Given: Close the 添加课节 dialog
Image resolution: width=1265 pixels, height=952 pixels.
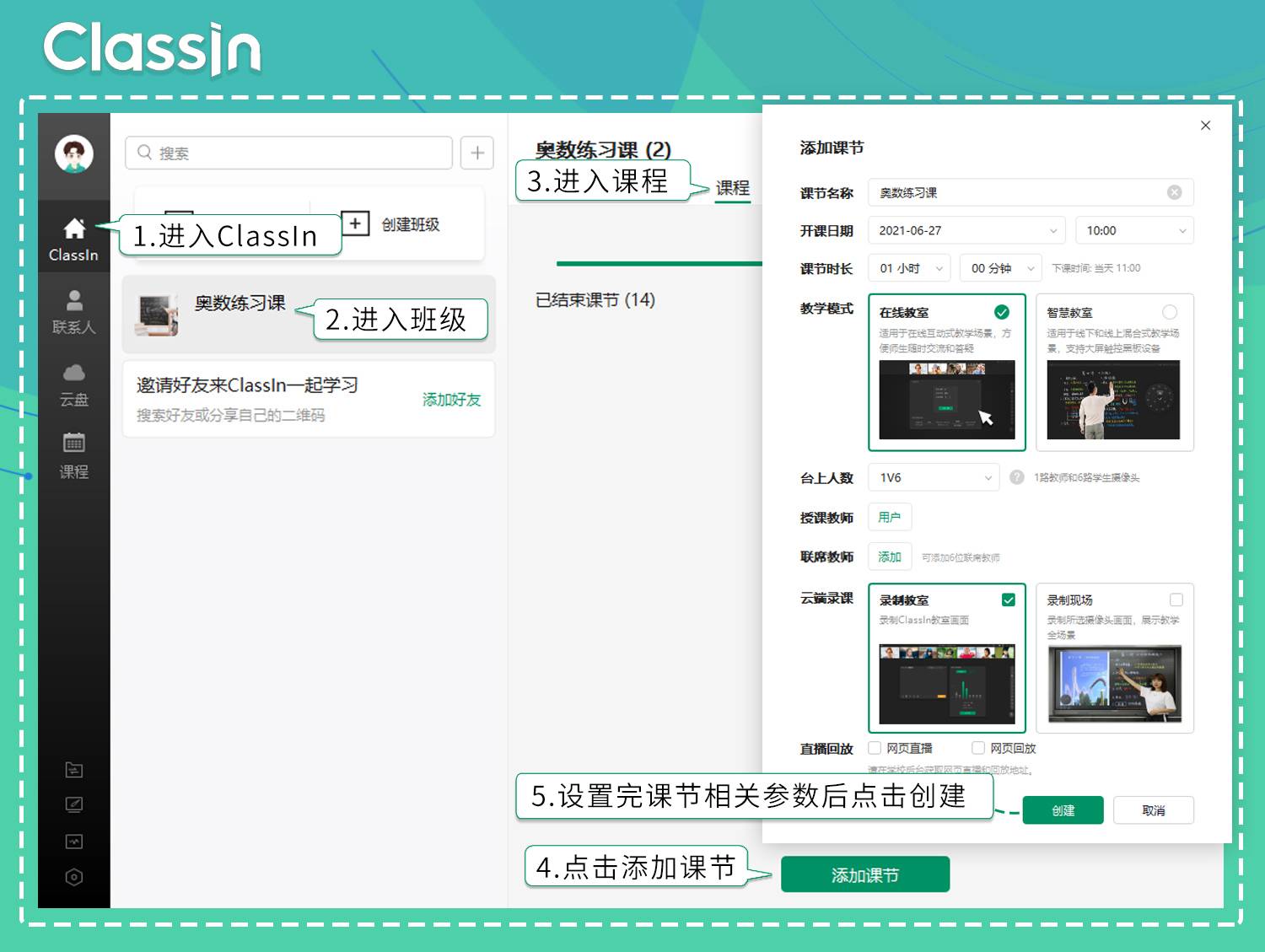Looking at the screenshot, I should click(x=1206, y=125).
